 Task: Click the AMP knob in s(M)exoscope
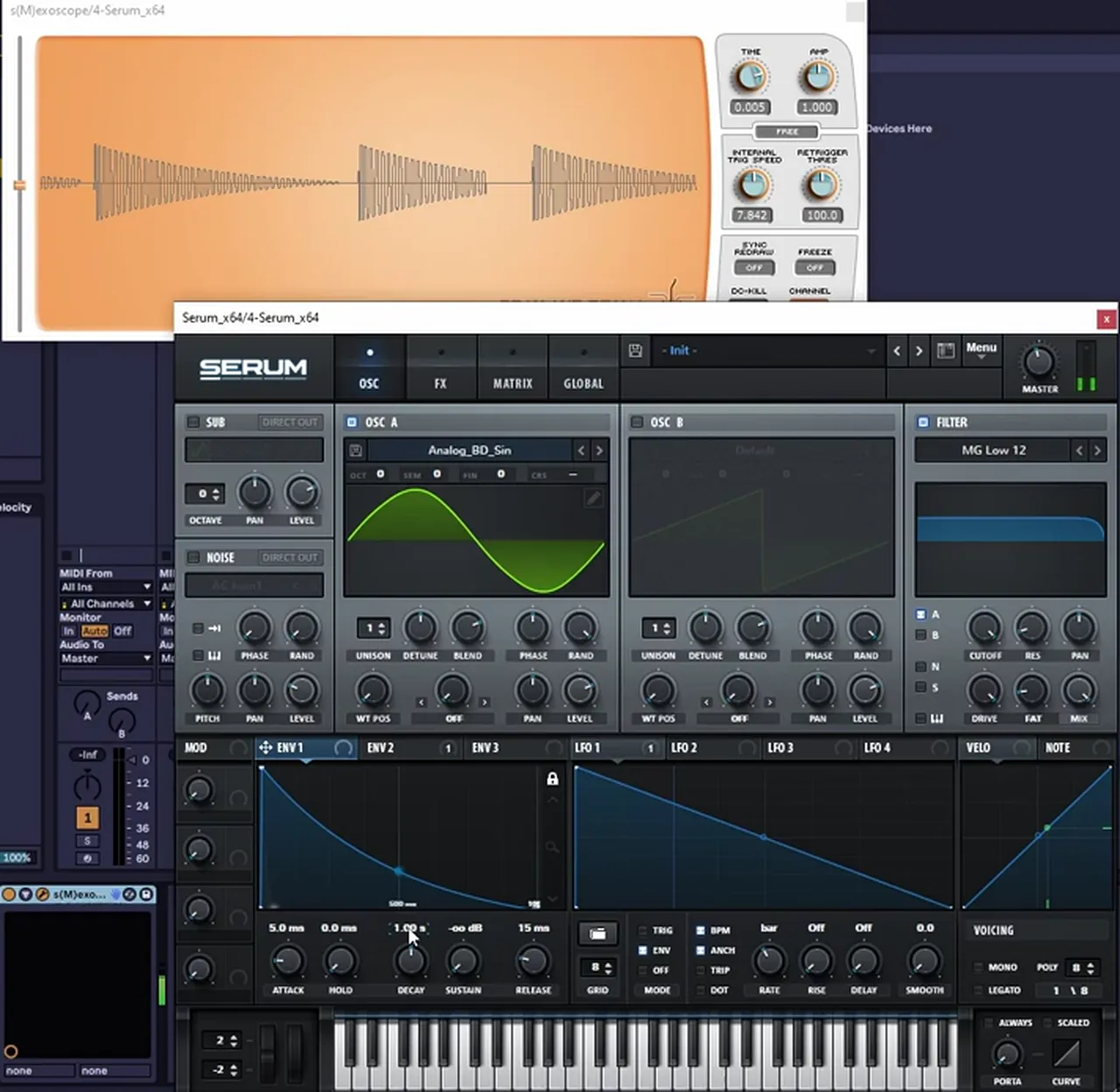pyautogui.click(x=817, y=78)
